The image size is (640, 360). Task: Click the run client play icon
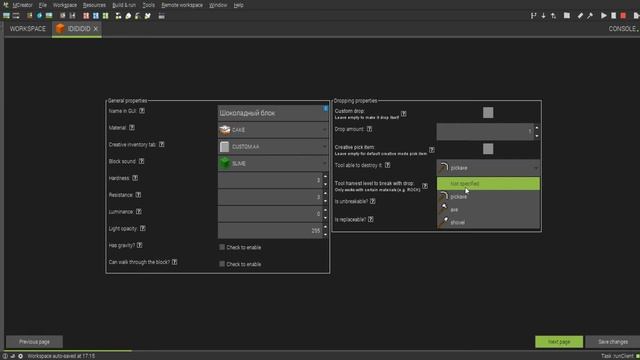[603, 16]
